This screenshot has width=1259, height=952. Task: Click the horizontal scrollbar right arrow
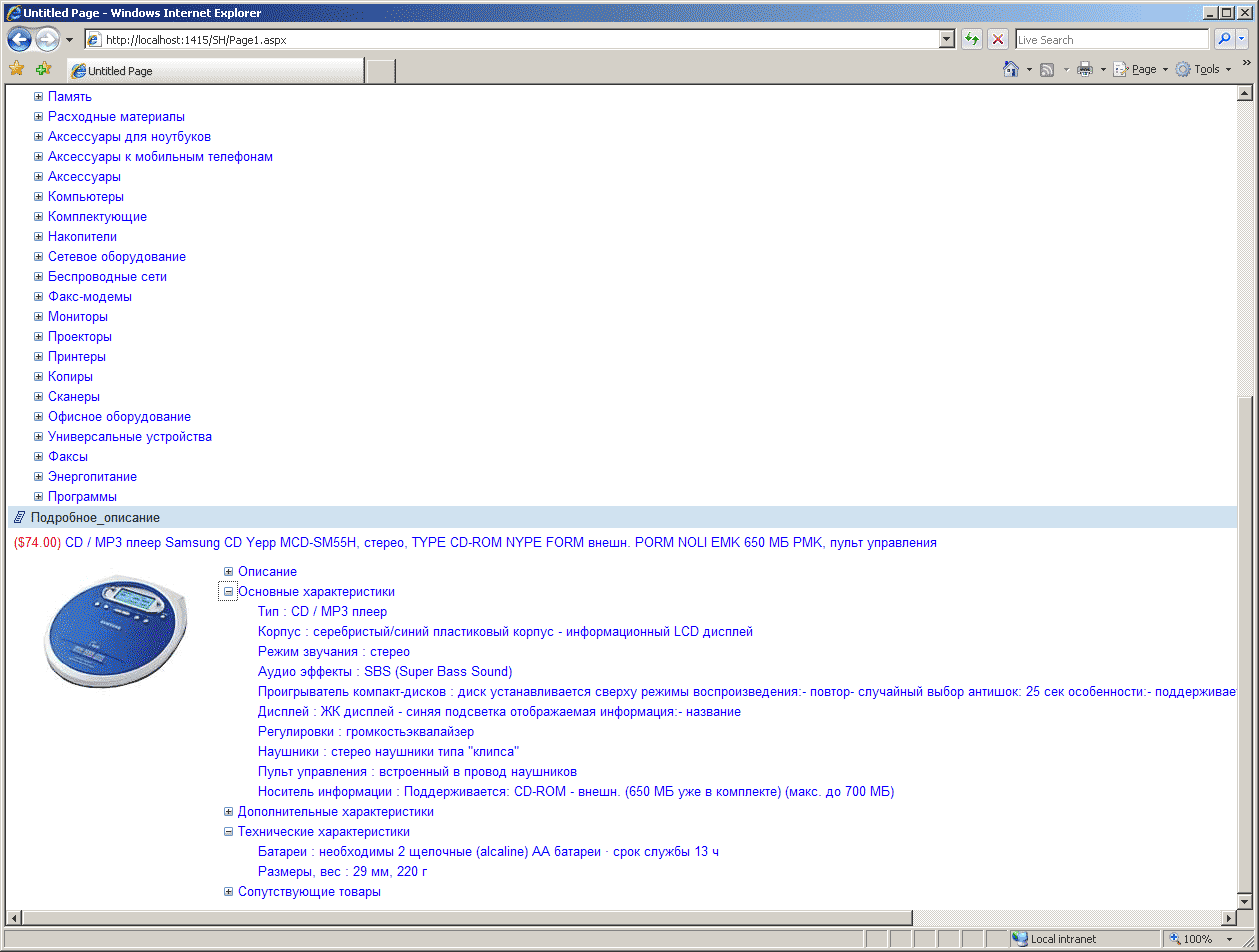[x=1229, y=918]
